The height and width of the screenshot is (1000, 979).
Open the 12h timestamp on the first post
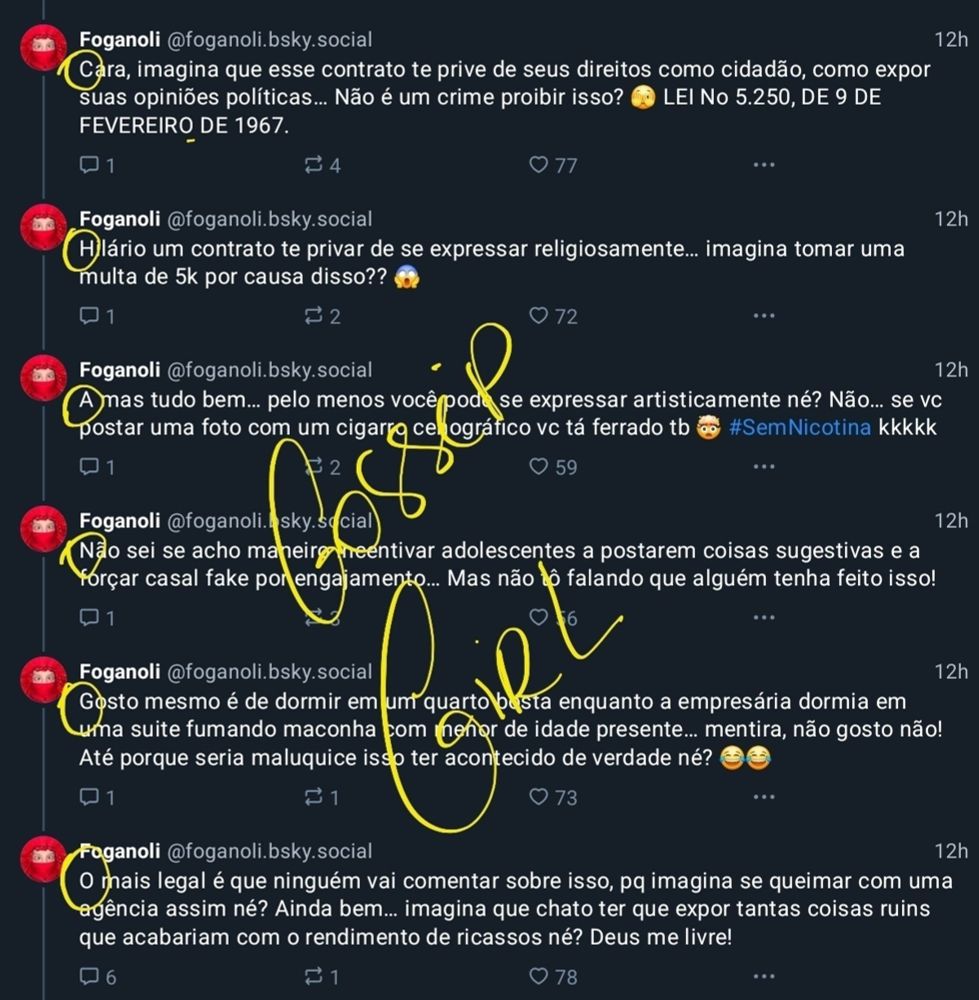951,40
